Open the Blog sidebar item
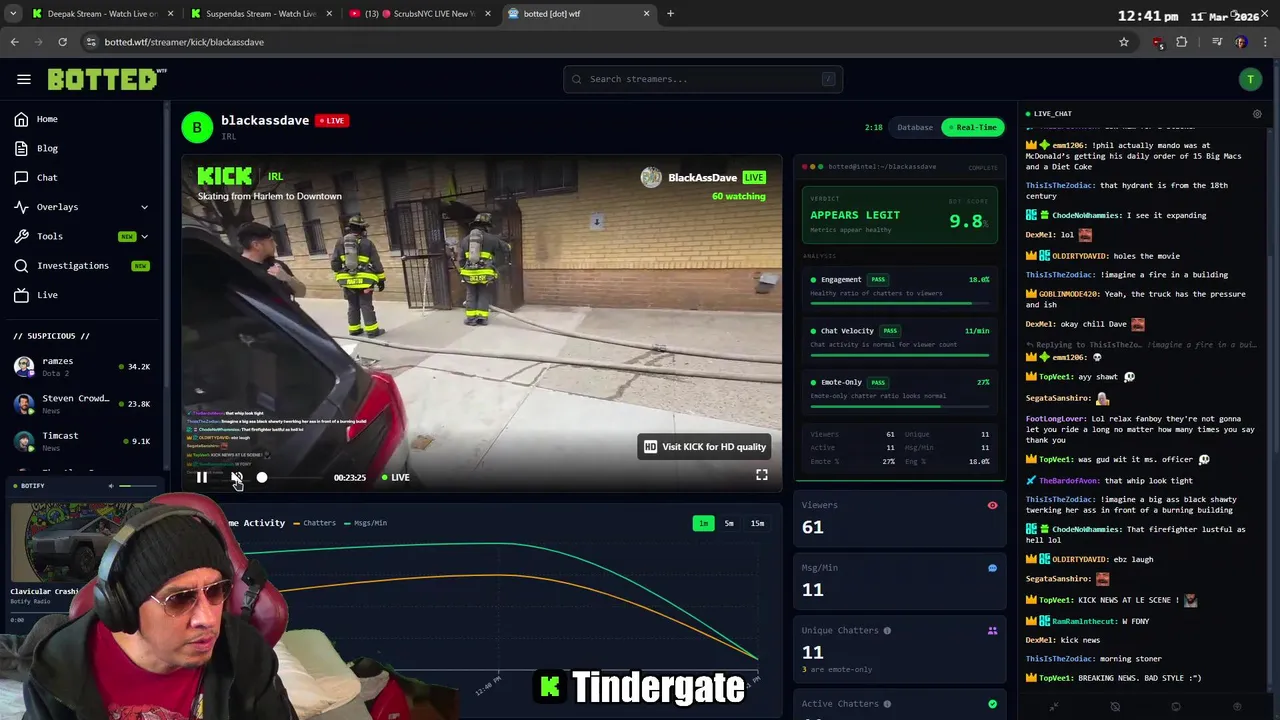The height and width of the screenshot is (720, 1280). pos(47,148)
